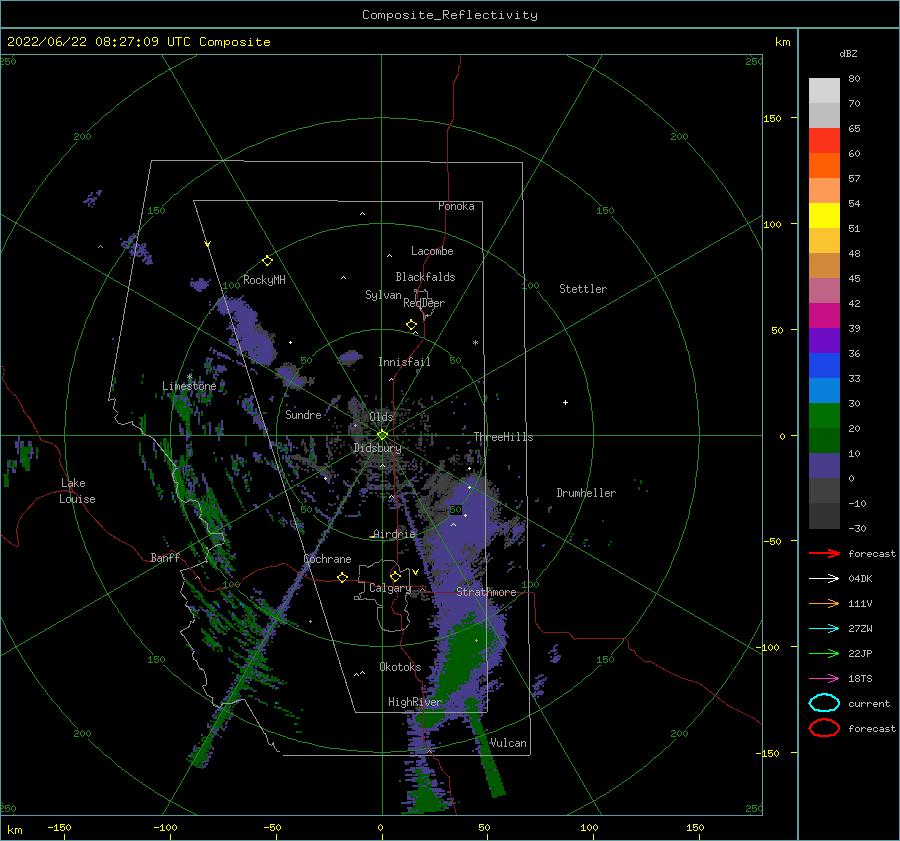
Task: Click the Calgary city label
Action: [390, 588]
